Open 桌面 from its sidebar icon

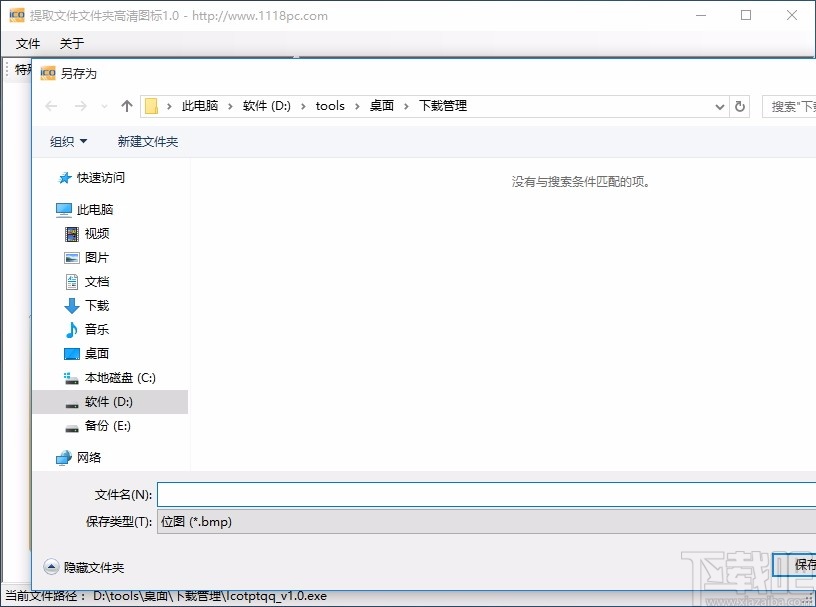pos(70,353)
